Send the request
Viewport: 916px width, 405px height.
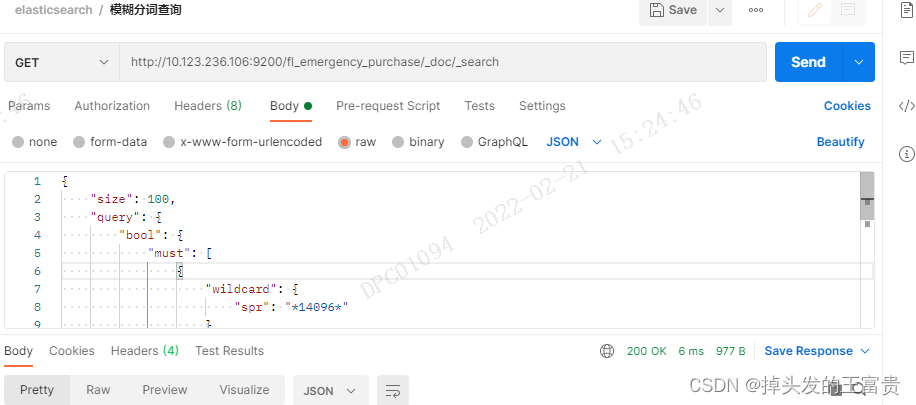coord(809,62)
